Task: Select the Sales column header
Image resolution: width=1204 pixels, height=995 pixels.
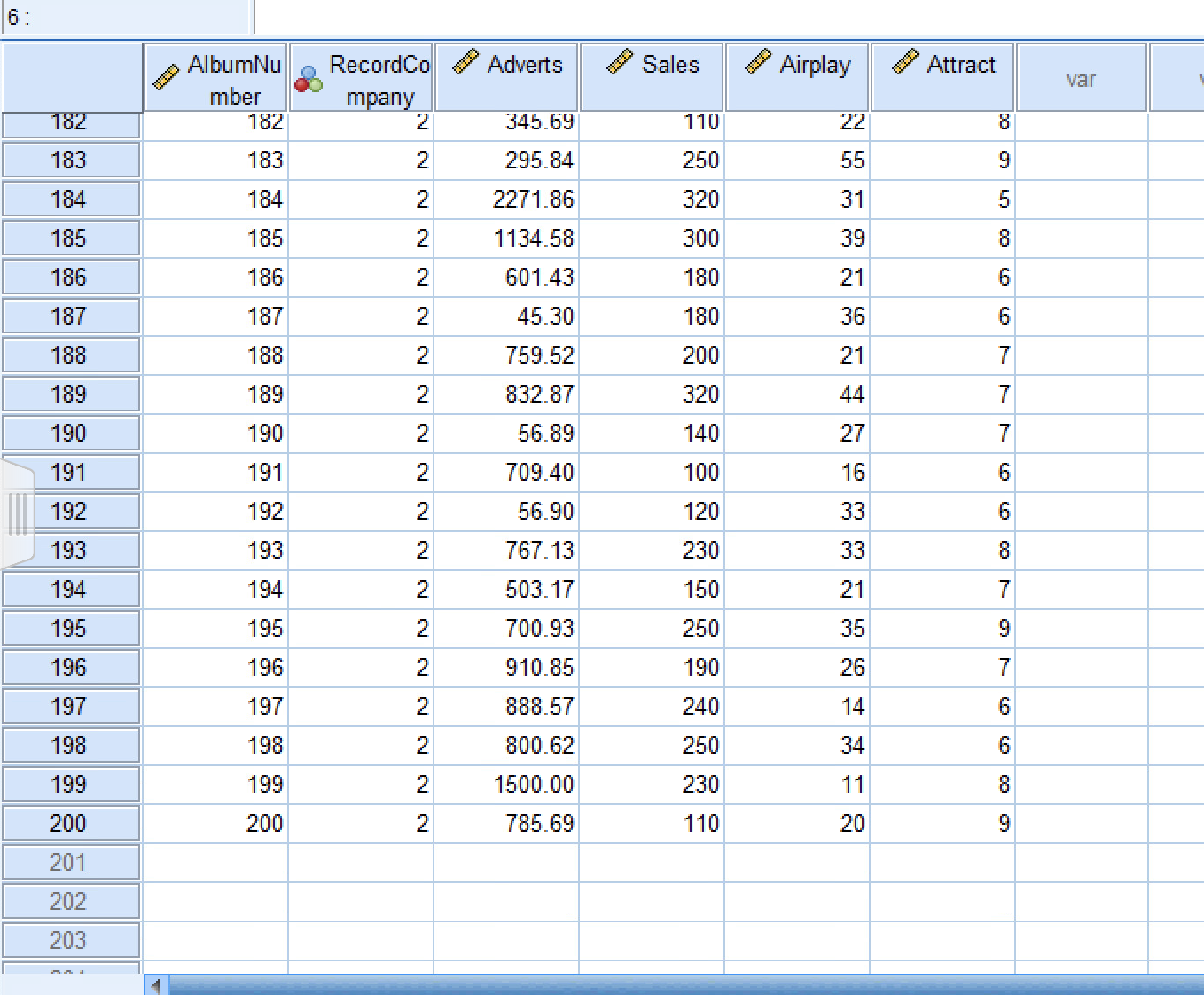Action: click(x=652, y=78)
